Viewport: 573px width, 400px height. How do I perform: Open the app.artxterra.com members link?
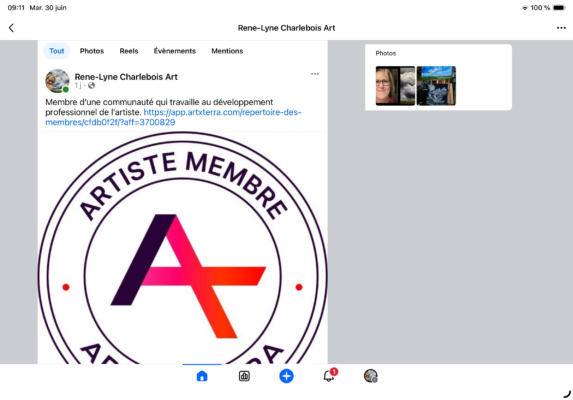coord(173,117)
